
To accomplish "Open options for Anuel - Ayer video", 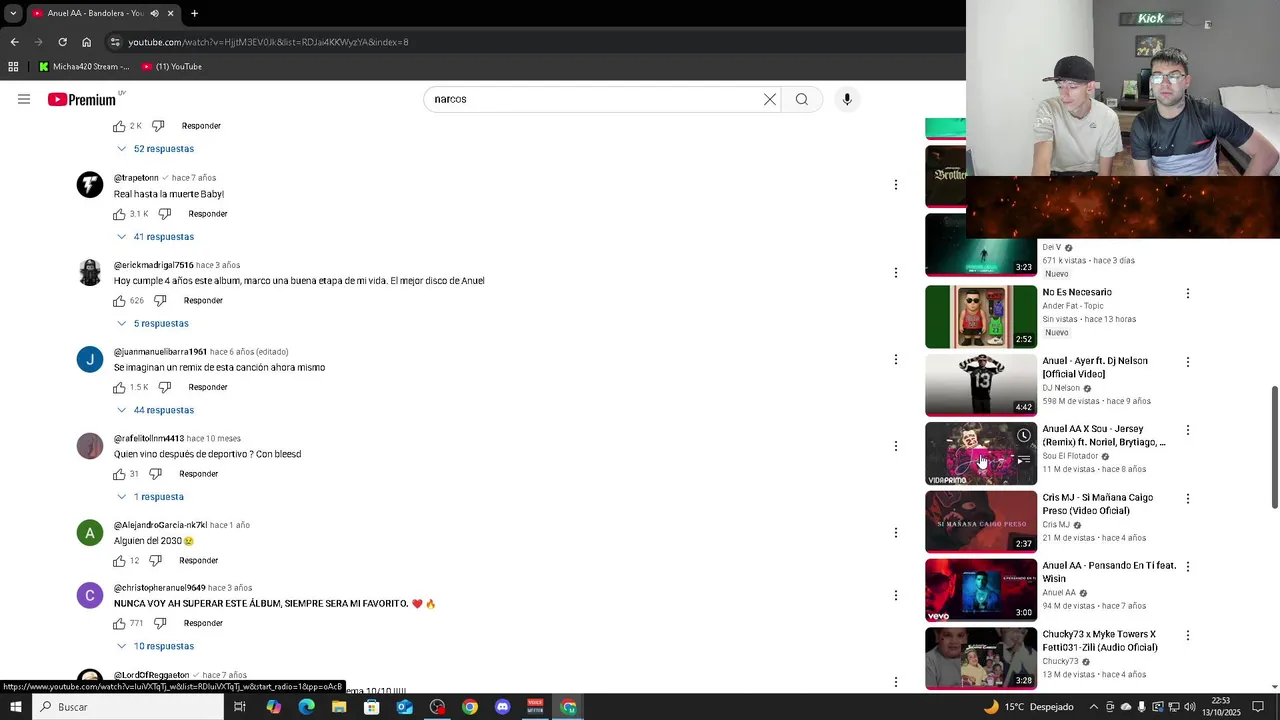I will click(x=1188, y=362).
